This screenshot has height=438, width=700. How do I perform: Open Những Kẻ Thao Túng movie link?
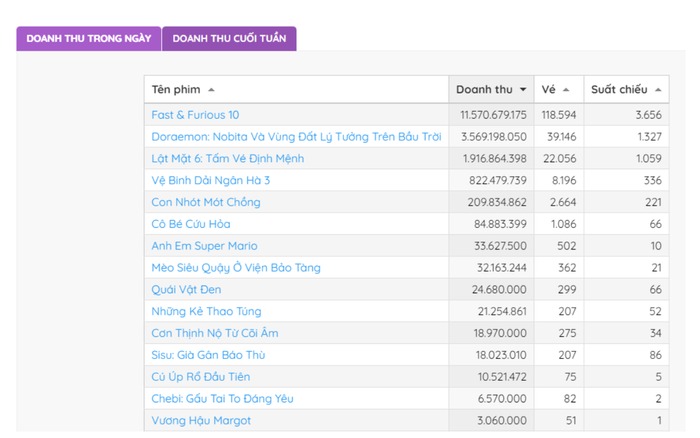click(205, 312)
